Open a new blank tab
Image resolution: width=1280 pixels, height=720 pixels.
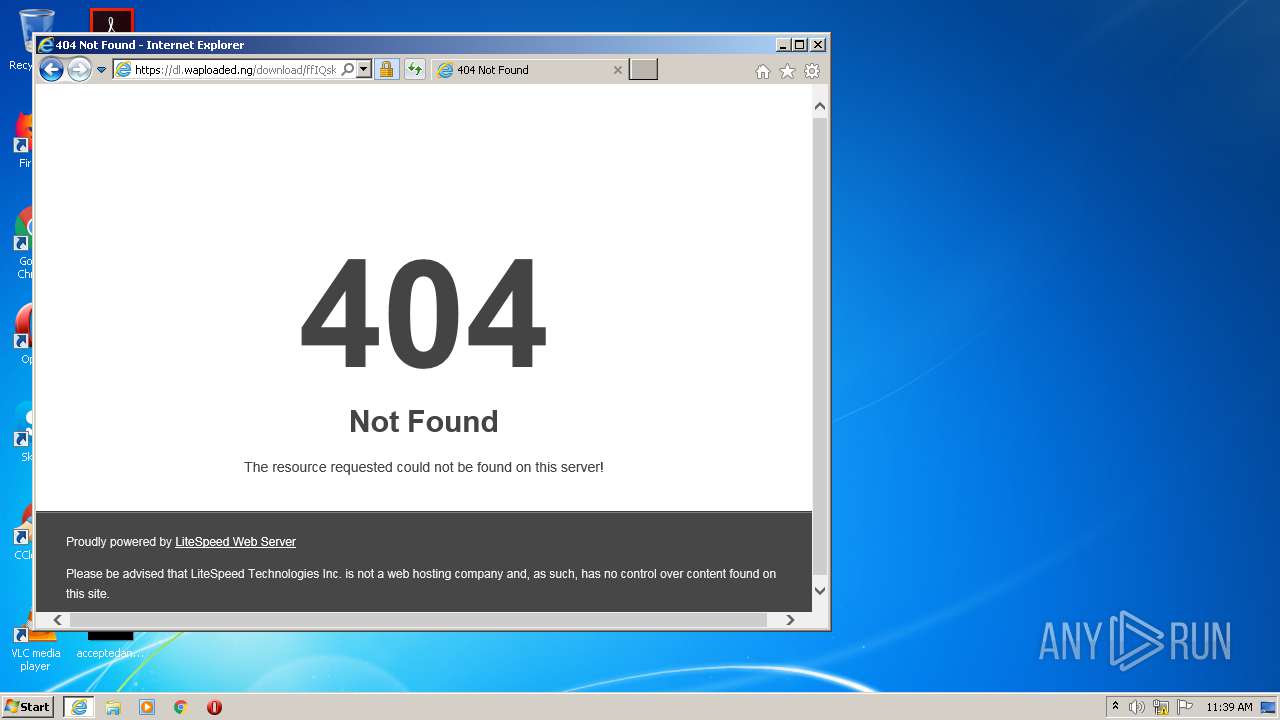click(643, 69)
